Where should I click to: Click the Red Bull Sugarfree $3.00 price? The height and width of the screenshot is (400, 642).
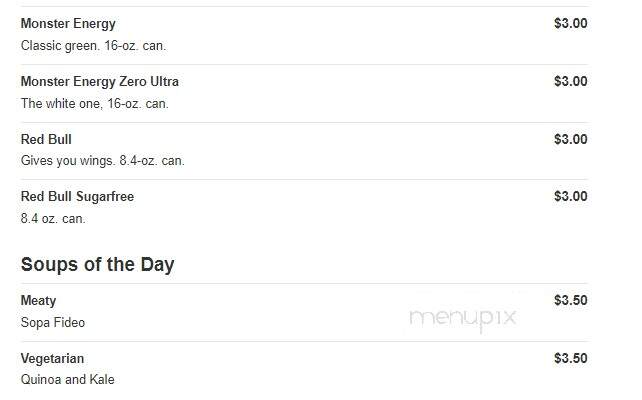coord(571,196)
